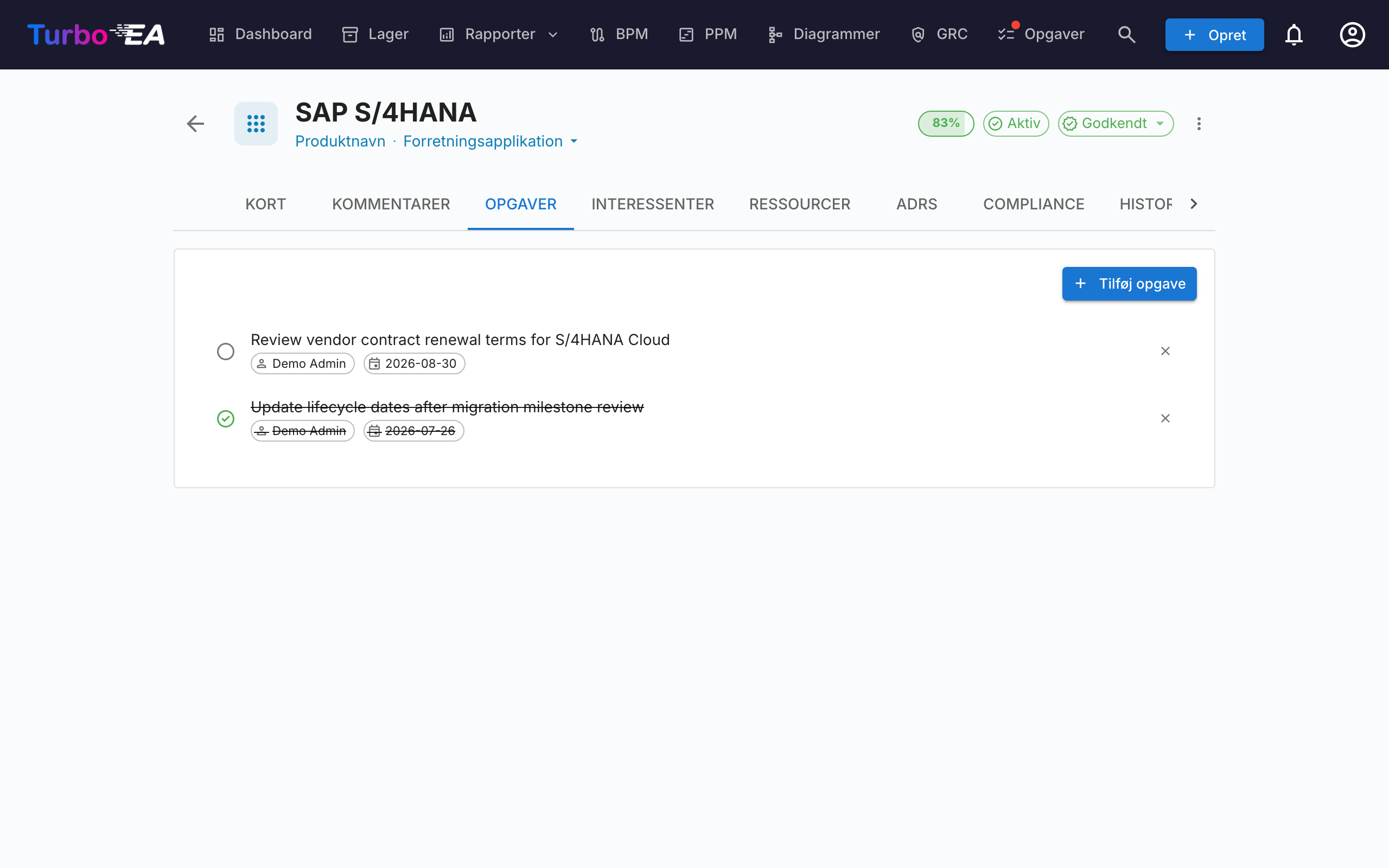Click the SAP S/4HANA card title
The image size is (1389, 868).
click(x=386, y=112)
